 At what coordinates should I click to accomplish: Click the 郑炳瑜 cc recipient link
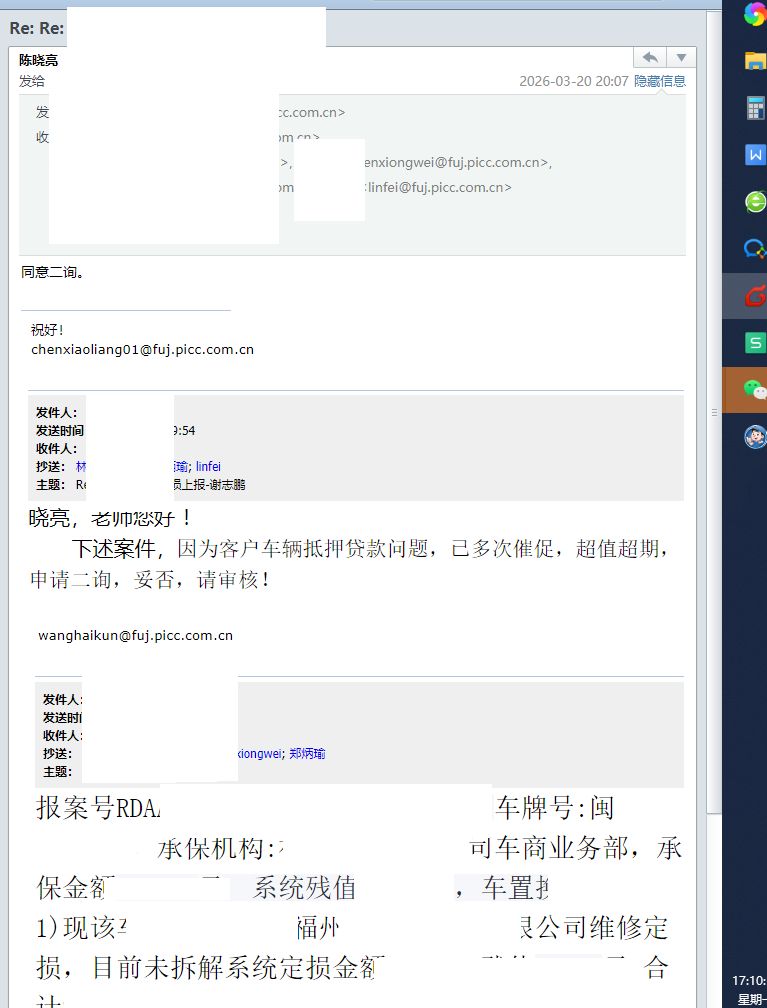(x=307, y=754)
